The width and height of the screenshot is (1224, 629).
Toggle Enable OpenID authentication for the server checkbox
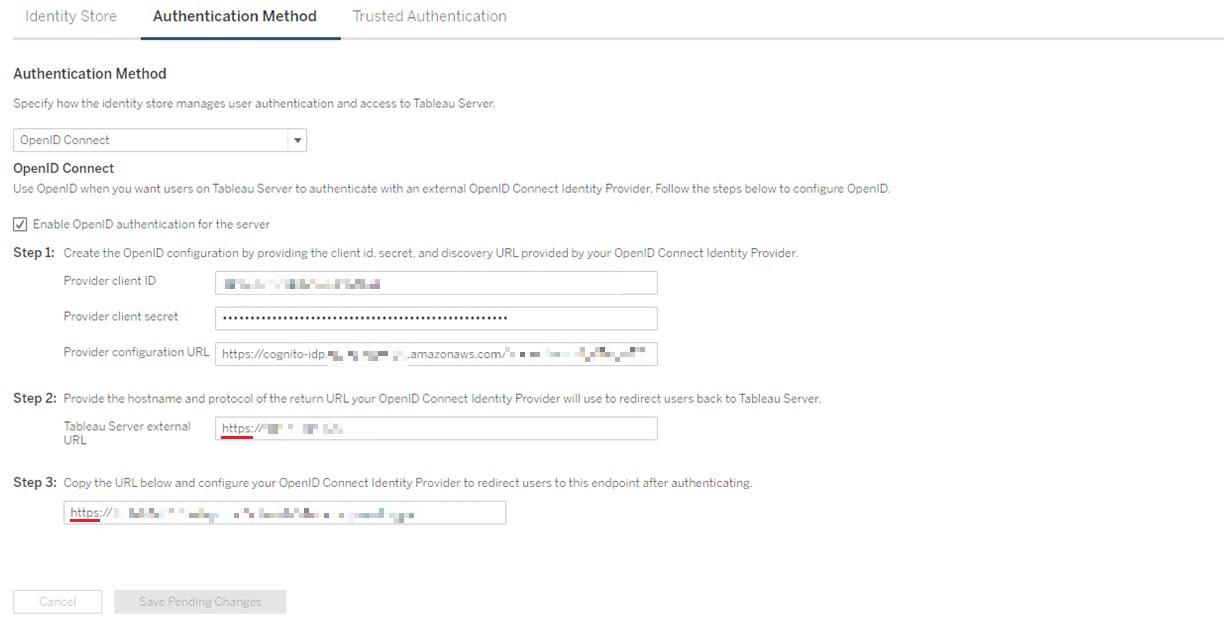point(20,224)
